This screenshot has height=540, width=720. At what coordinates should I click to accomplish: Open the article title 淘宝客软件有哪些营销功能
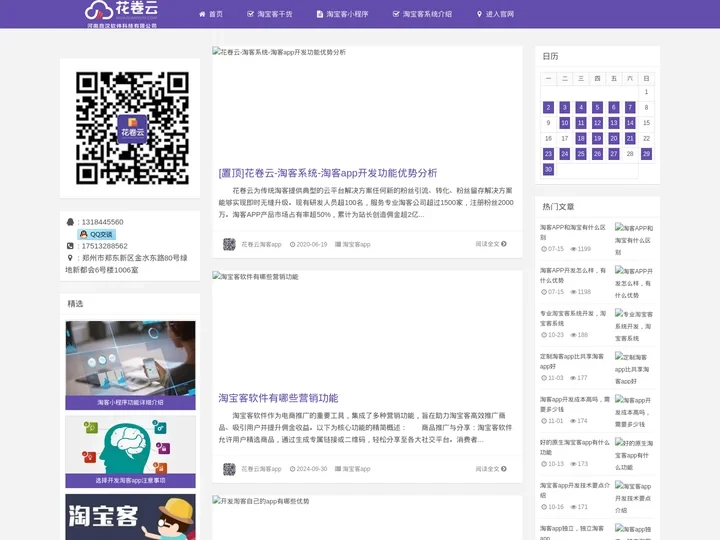(278, 398)
